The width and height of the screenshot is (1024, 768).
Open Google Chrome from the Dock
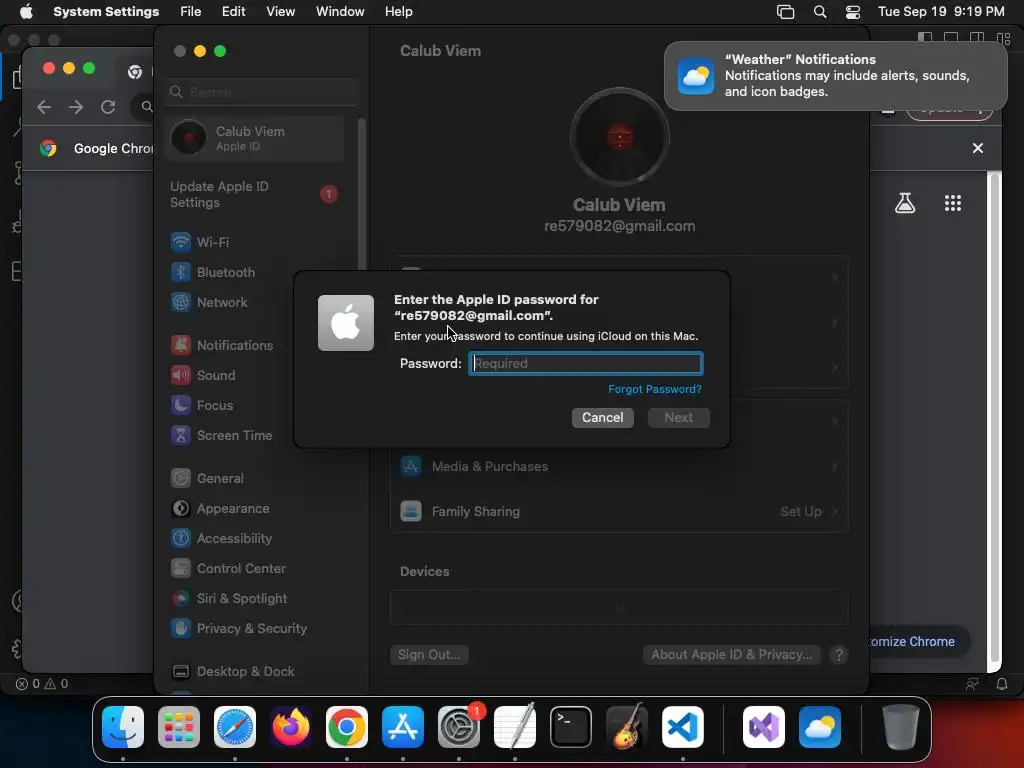346,727
